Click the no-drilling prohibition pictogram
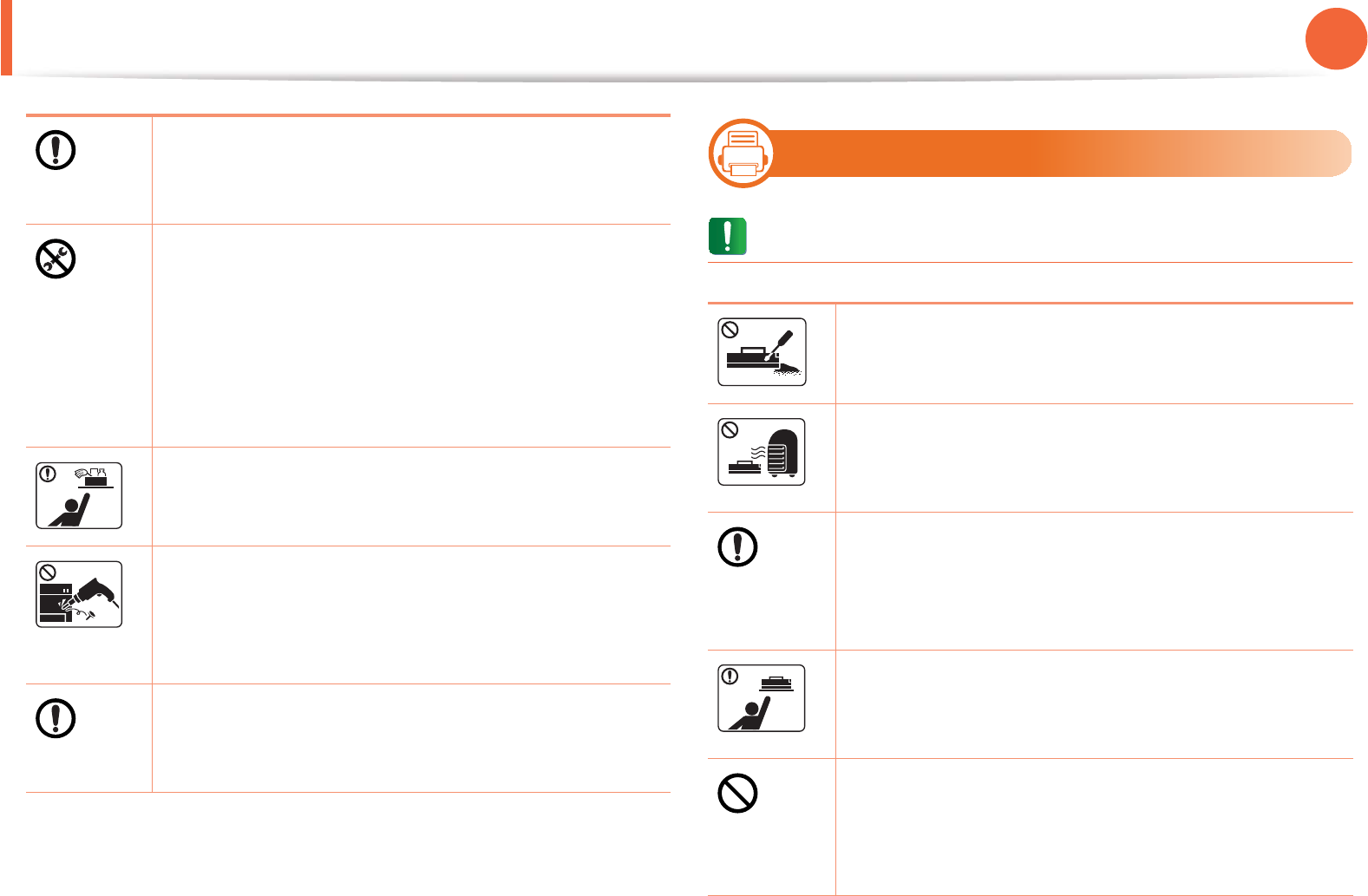 [x=79, y=594]
